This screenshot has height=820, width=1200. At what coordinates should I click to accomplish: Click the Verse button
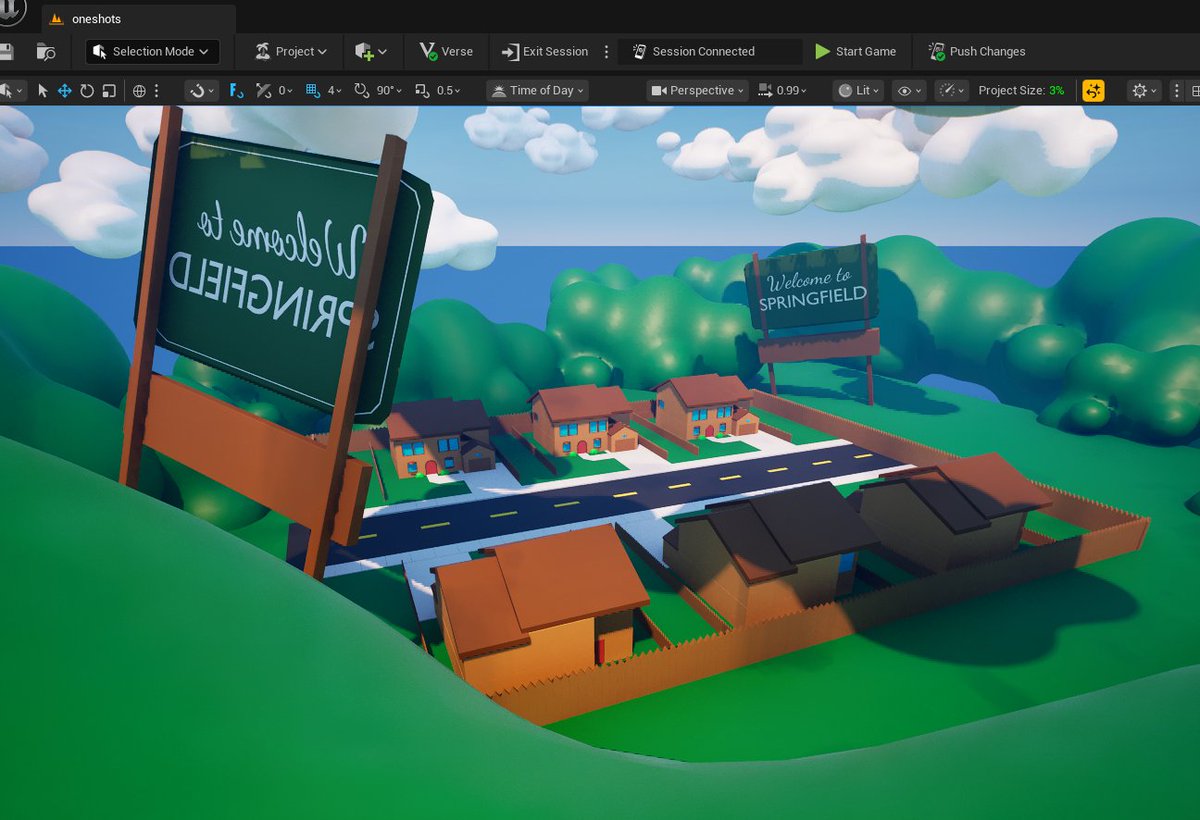click(x=446, y=51)
